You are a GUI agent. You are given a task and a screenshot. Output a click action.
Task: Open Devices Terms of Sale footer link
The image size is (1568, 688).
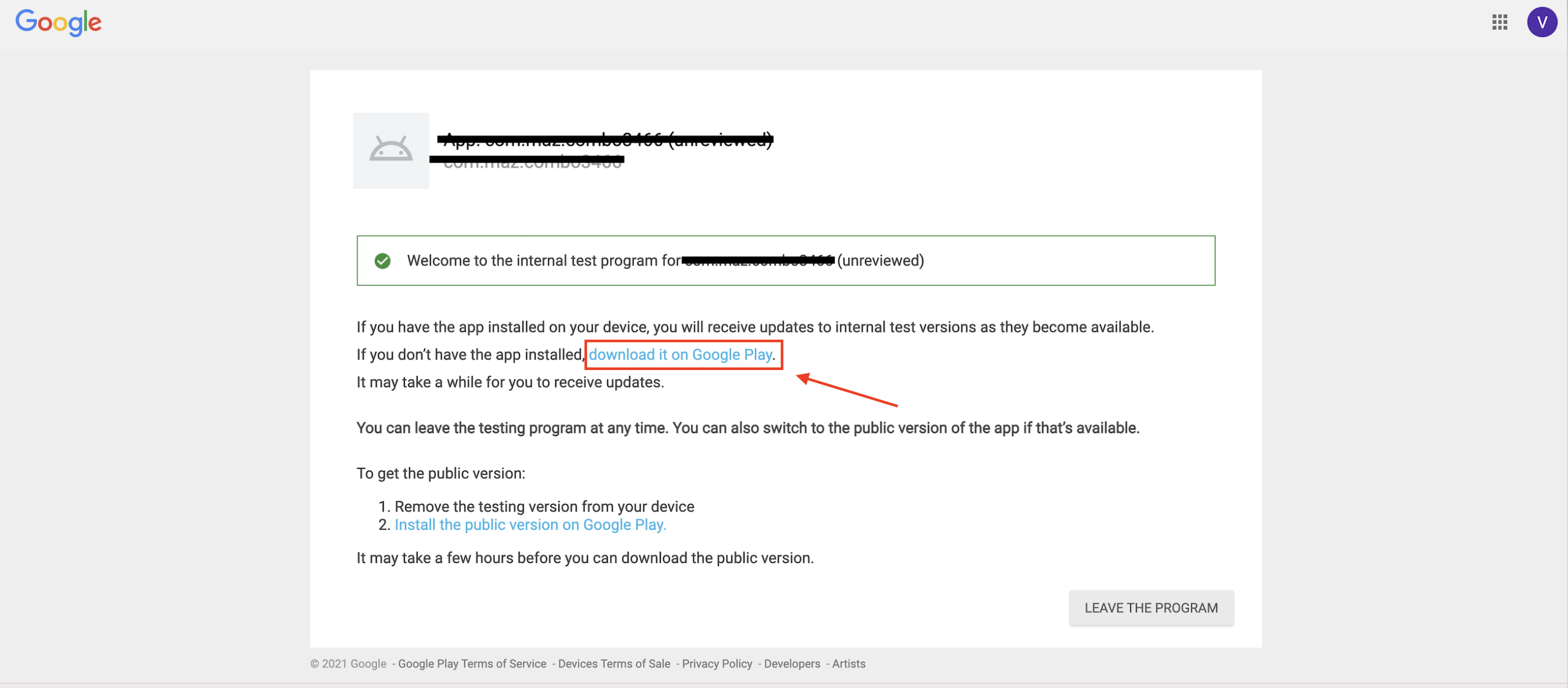coord(613,664)
